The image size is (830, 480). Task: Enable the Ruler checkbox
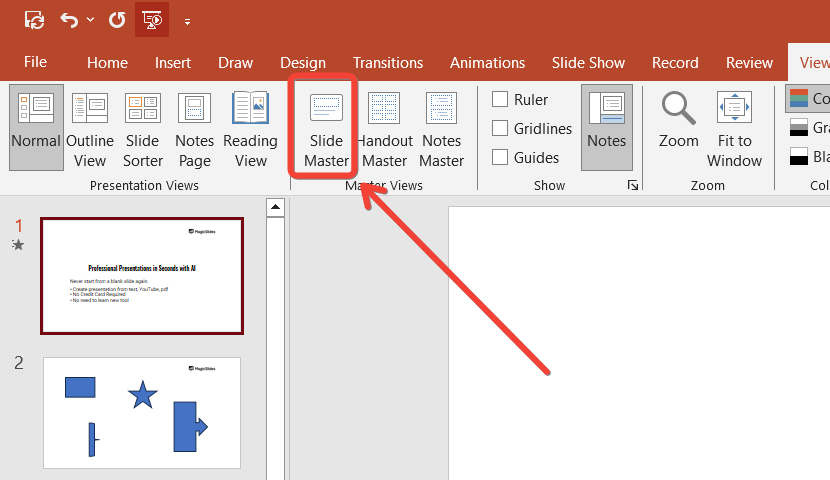pos(500,99)
